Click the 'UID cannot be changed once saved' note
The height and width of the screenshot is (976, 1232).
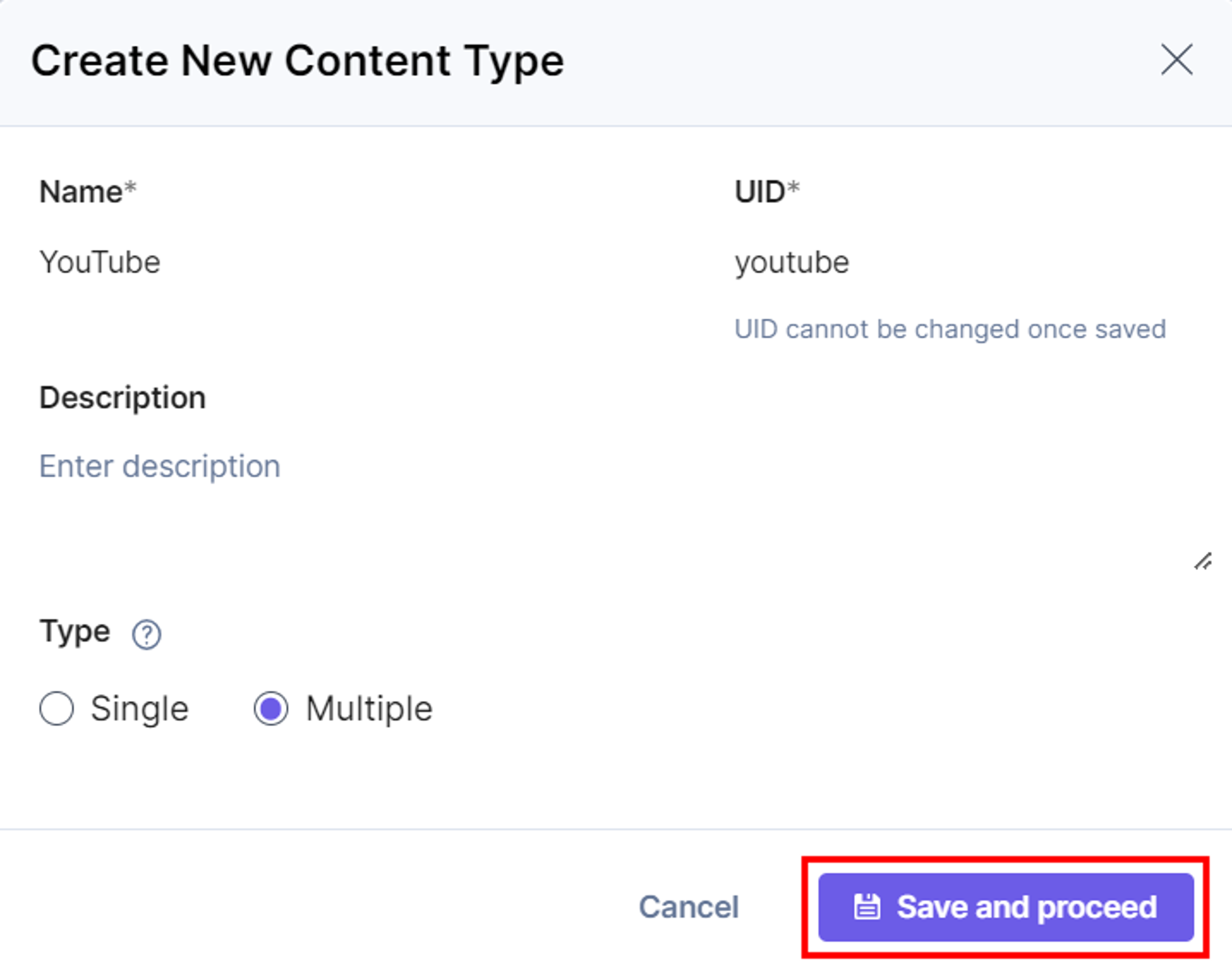point(950,329)
